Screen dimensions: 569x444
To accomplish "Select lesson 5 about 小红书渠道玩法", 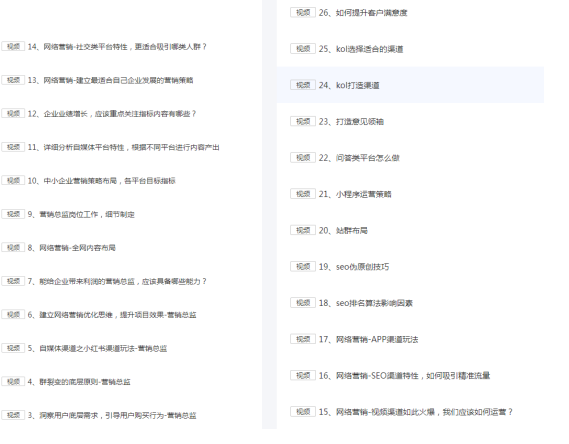I will point(97,348).
